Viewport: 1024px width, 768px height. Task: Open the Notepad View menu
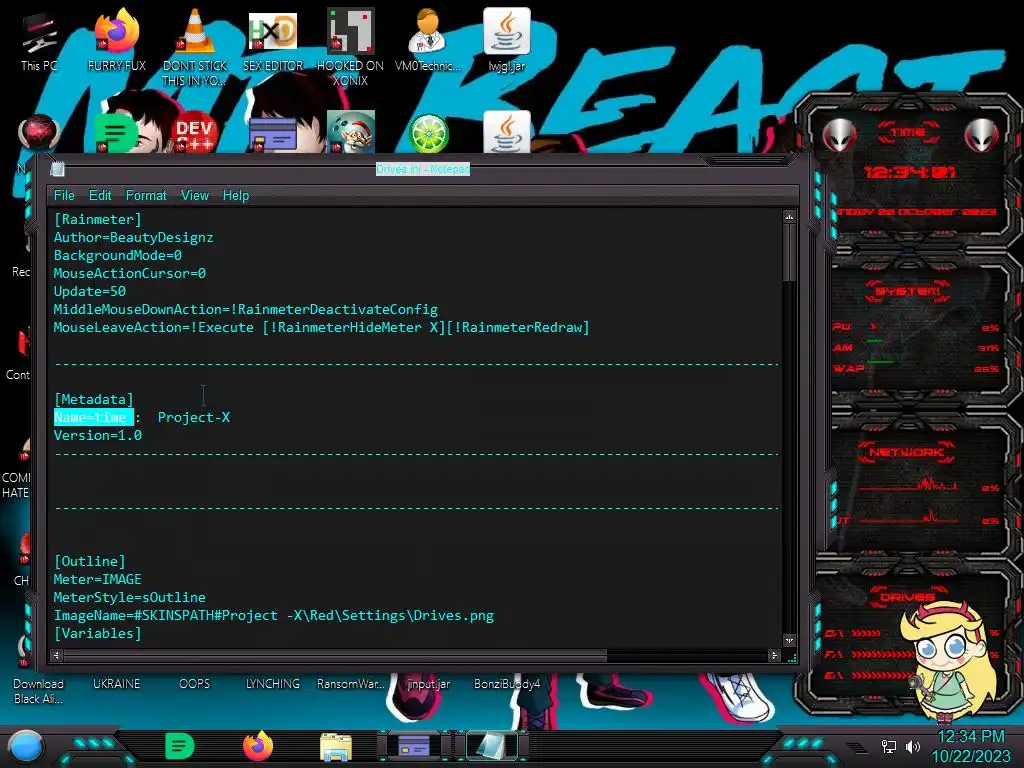195,195
